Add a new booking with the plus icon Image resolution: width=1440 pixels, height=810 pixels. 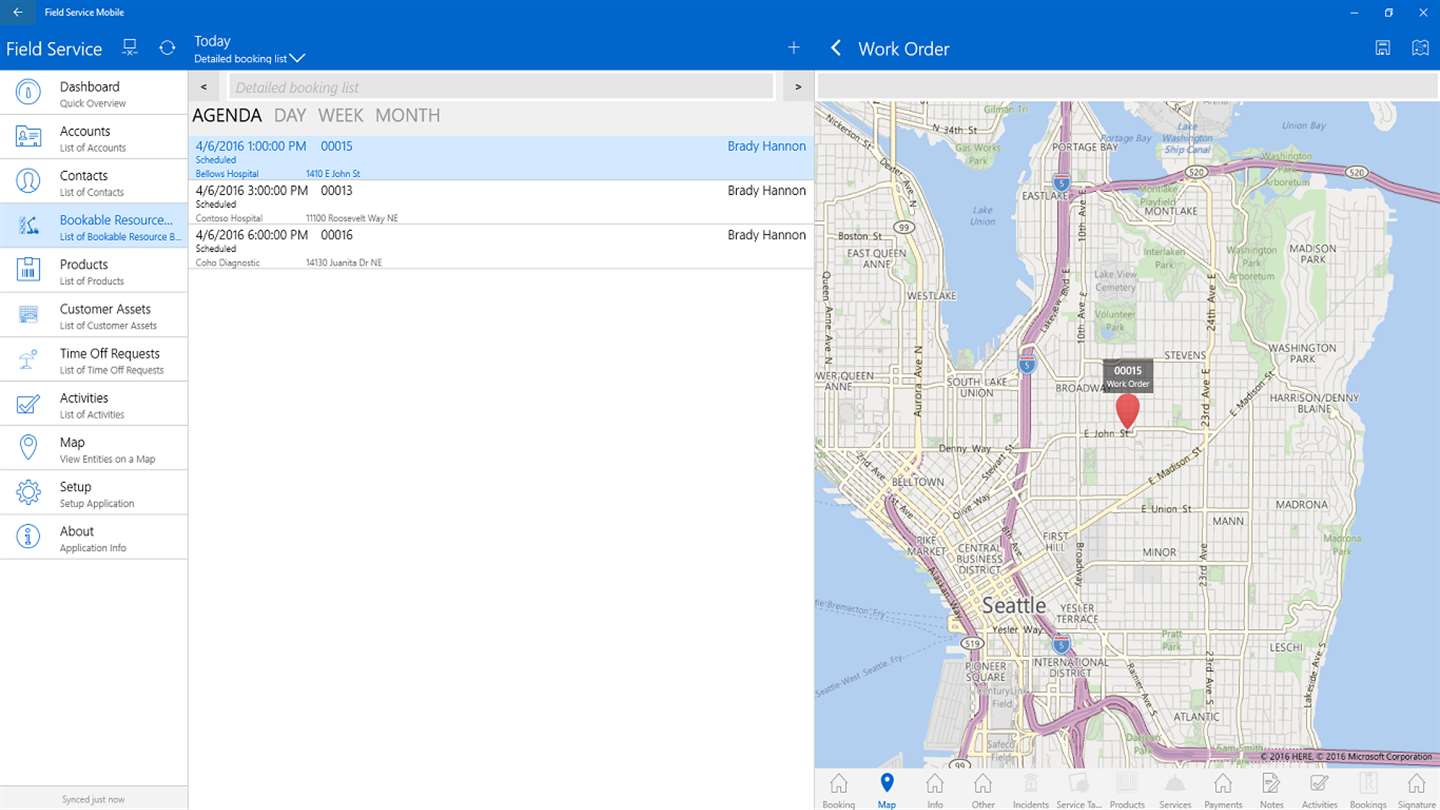(794, 48)
